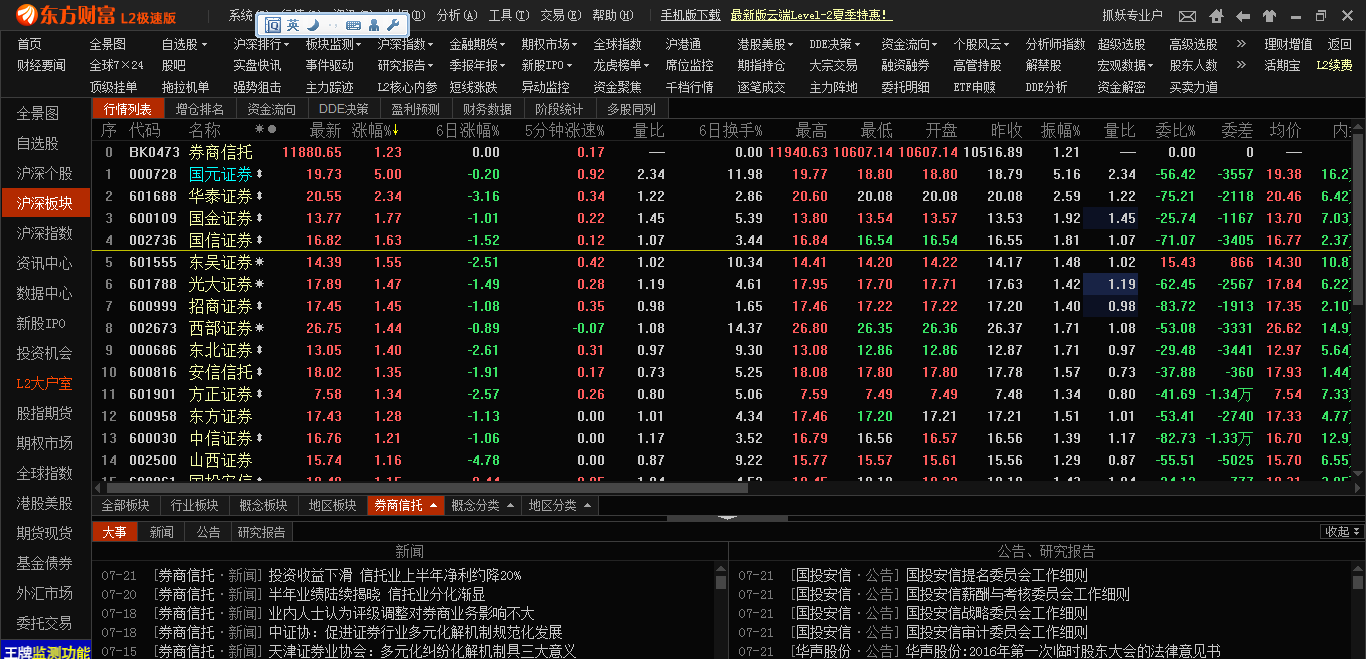This screenshot has height=659, width=1366.
Task: Open 沪深个股 in left sidebar
Action: (x=44, y=174)
